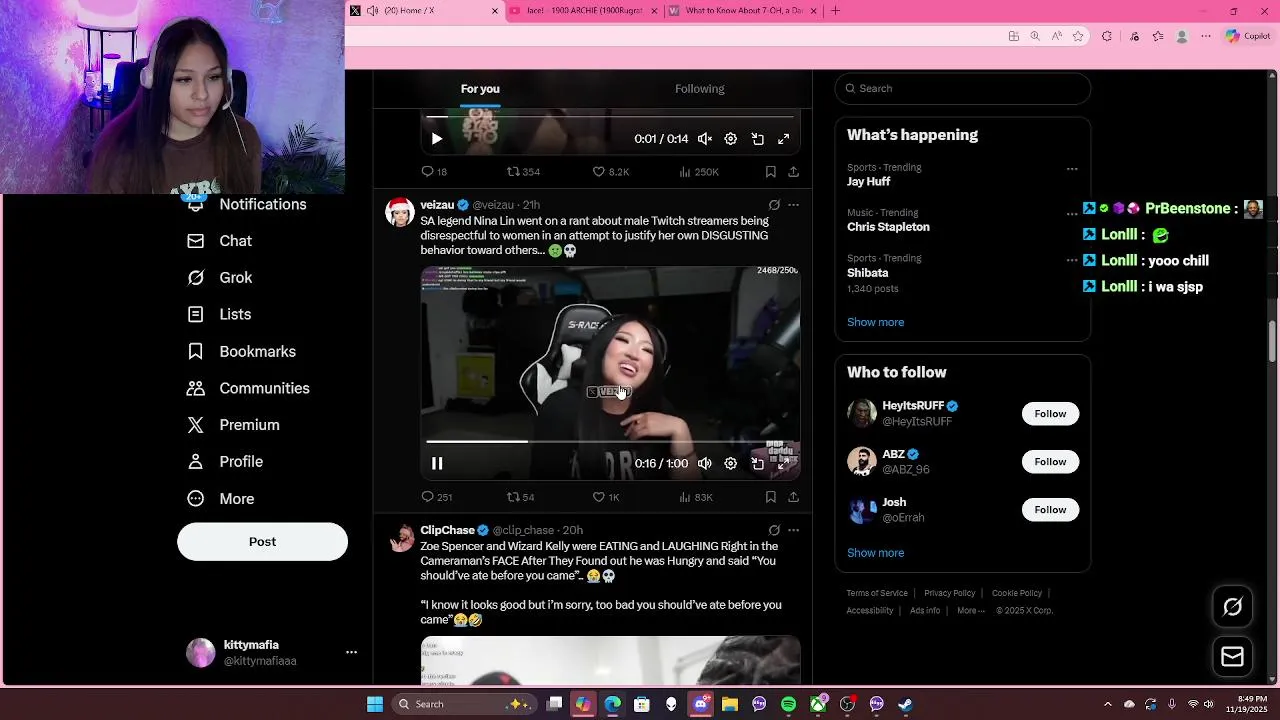Open kittymafia account options menu
This screenshot has width=1280, height=720.
pyautogui.click(x=351, y=652)
